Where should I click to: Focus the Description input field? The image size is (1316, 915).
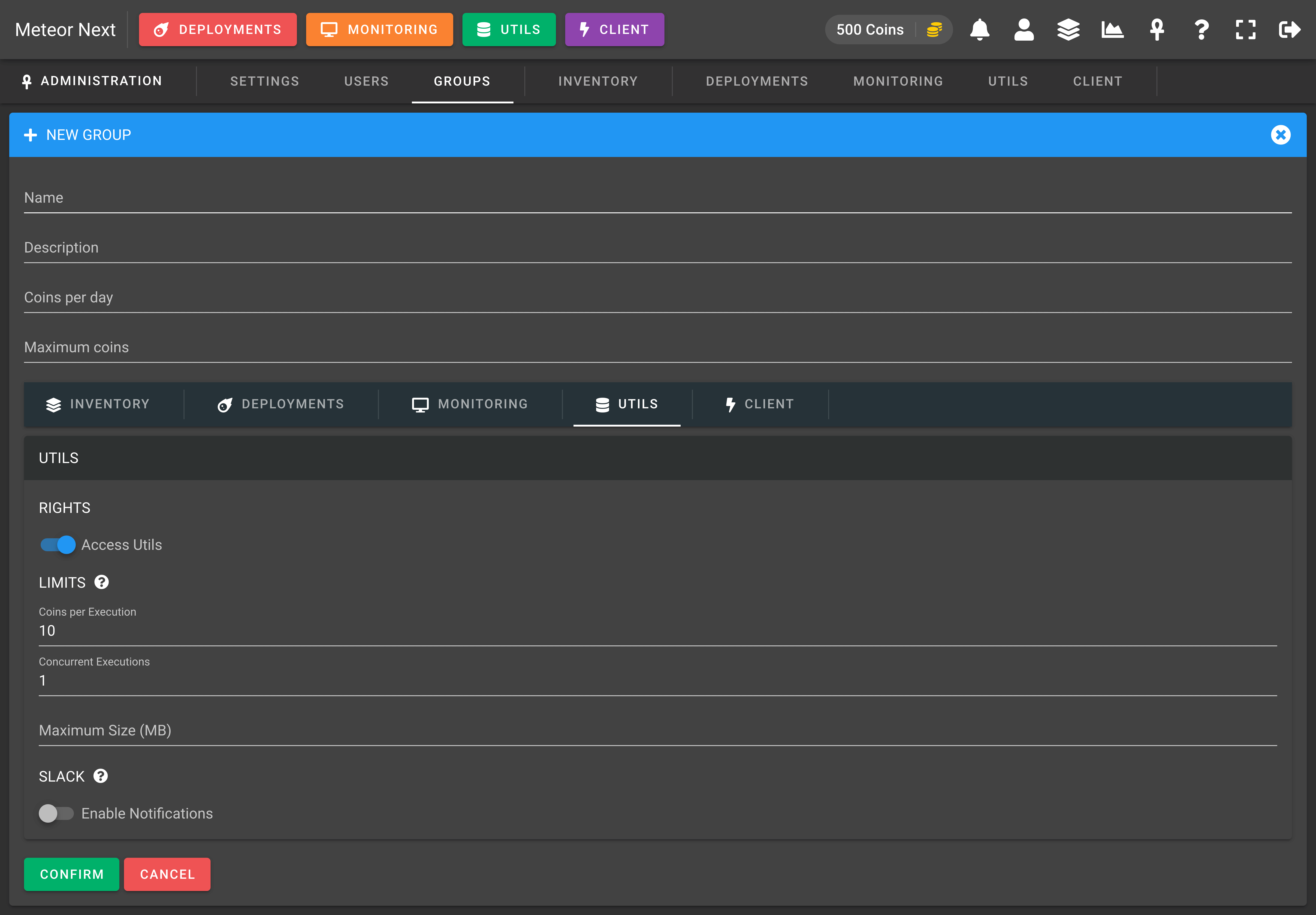658,248
